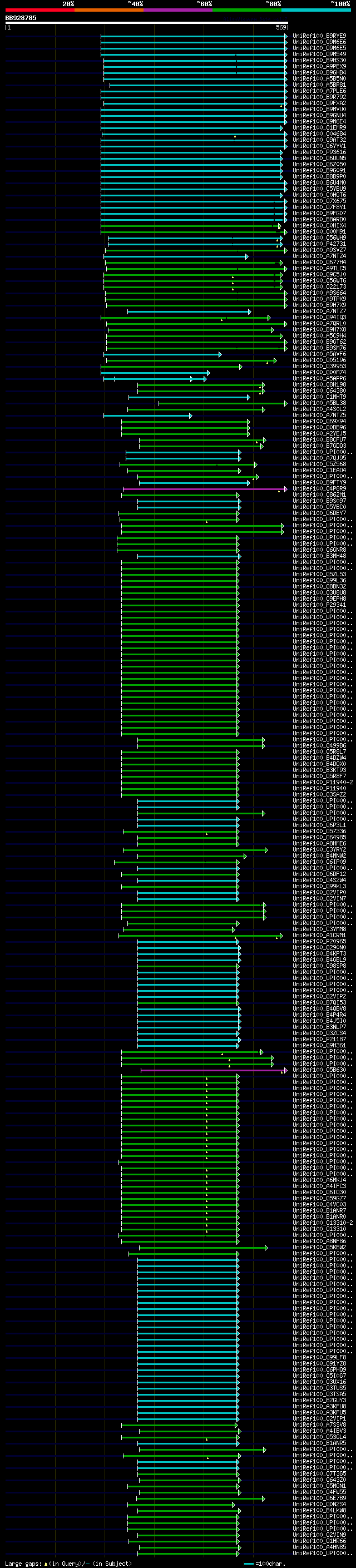This screenshot has width=356, height=1568.
Task: Select hit label UniRef100_A7PLE6
Action: (319, 91)
